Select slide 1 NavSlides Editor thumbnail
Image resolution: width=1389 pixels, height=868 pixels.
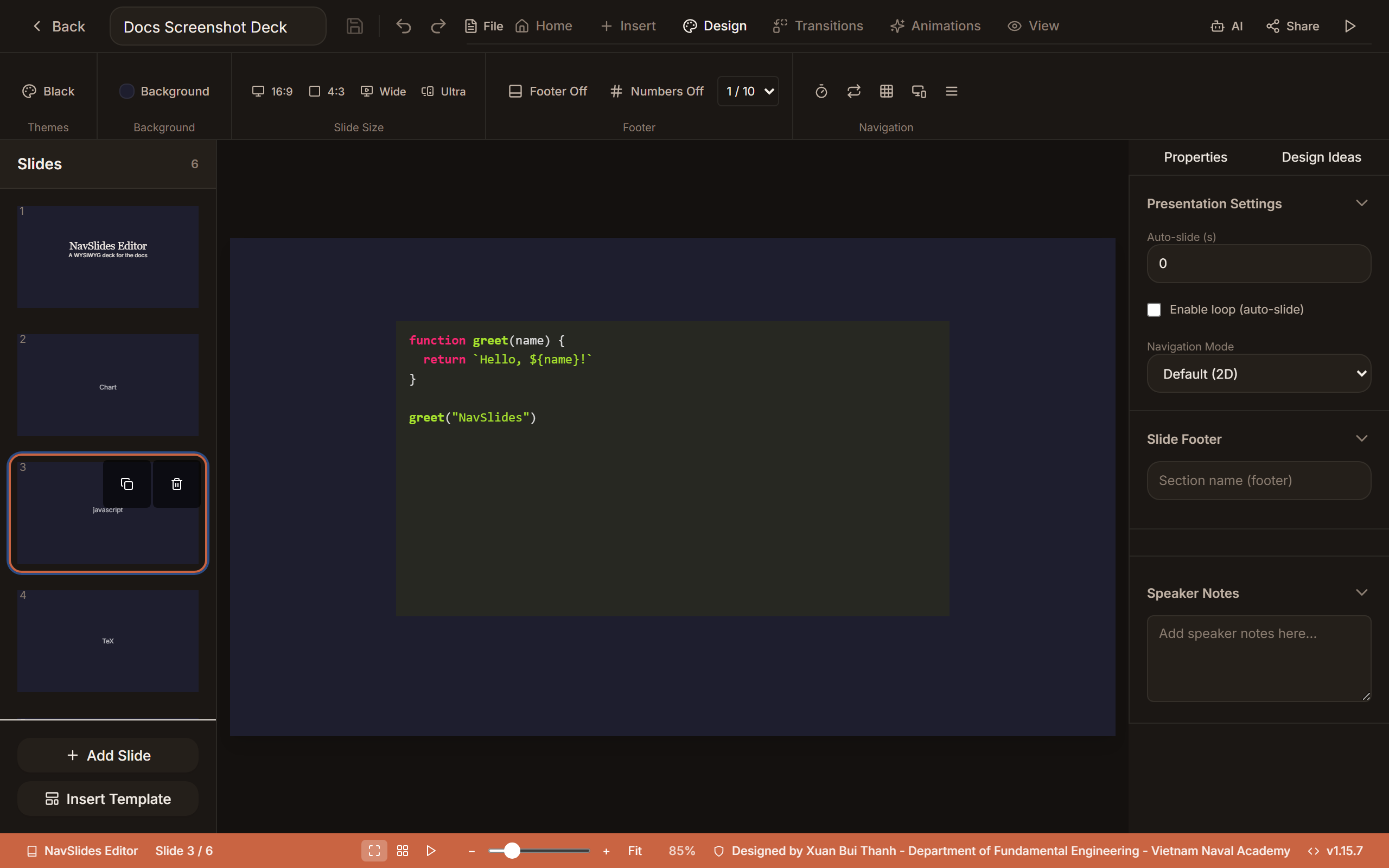click(x=108, y=257)
